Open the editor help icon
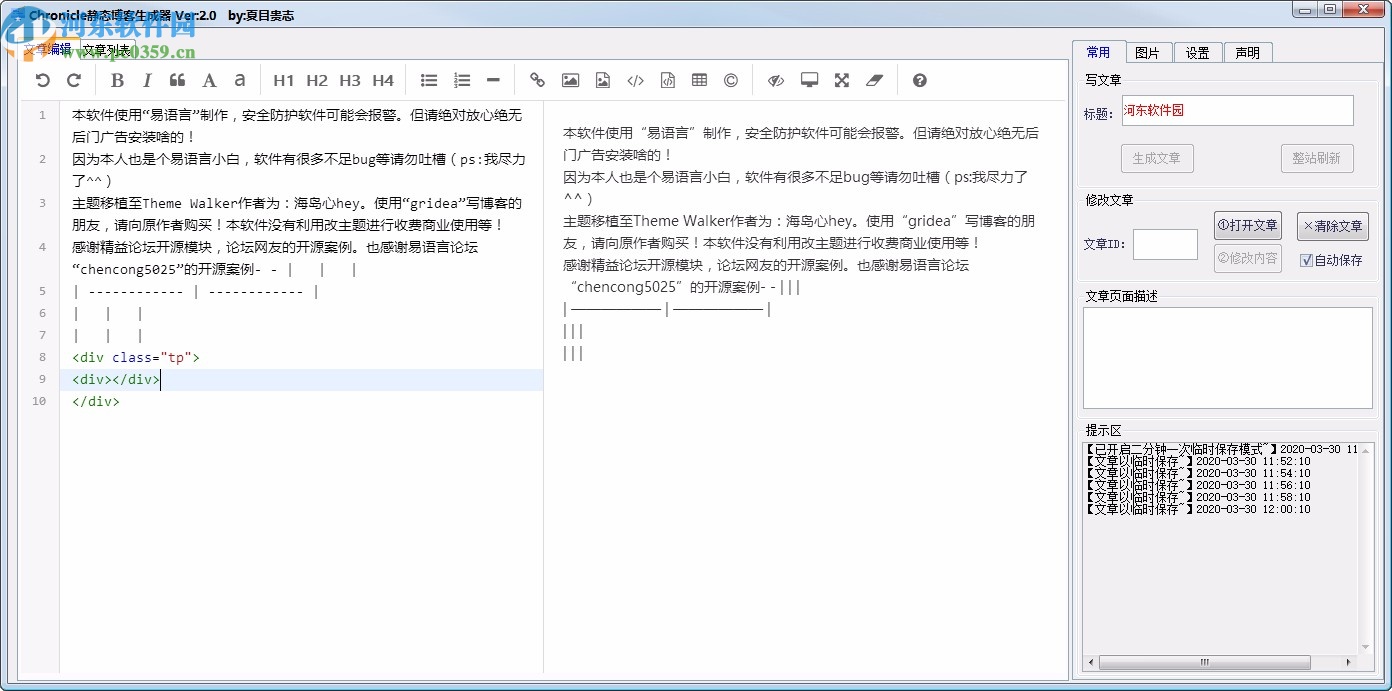 click(x=920, y=80)
